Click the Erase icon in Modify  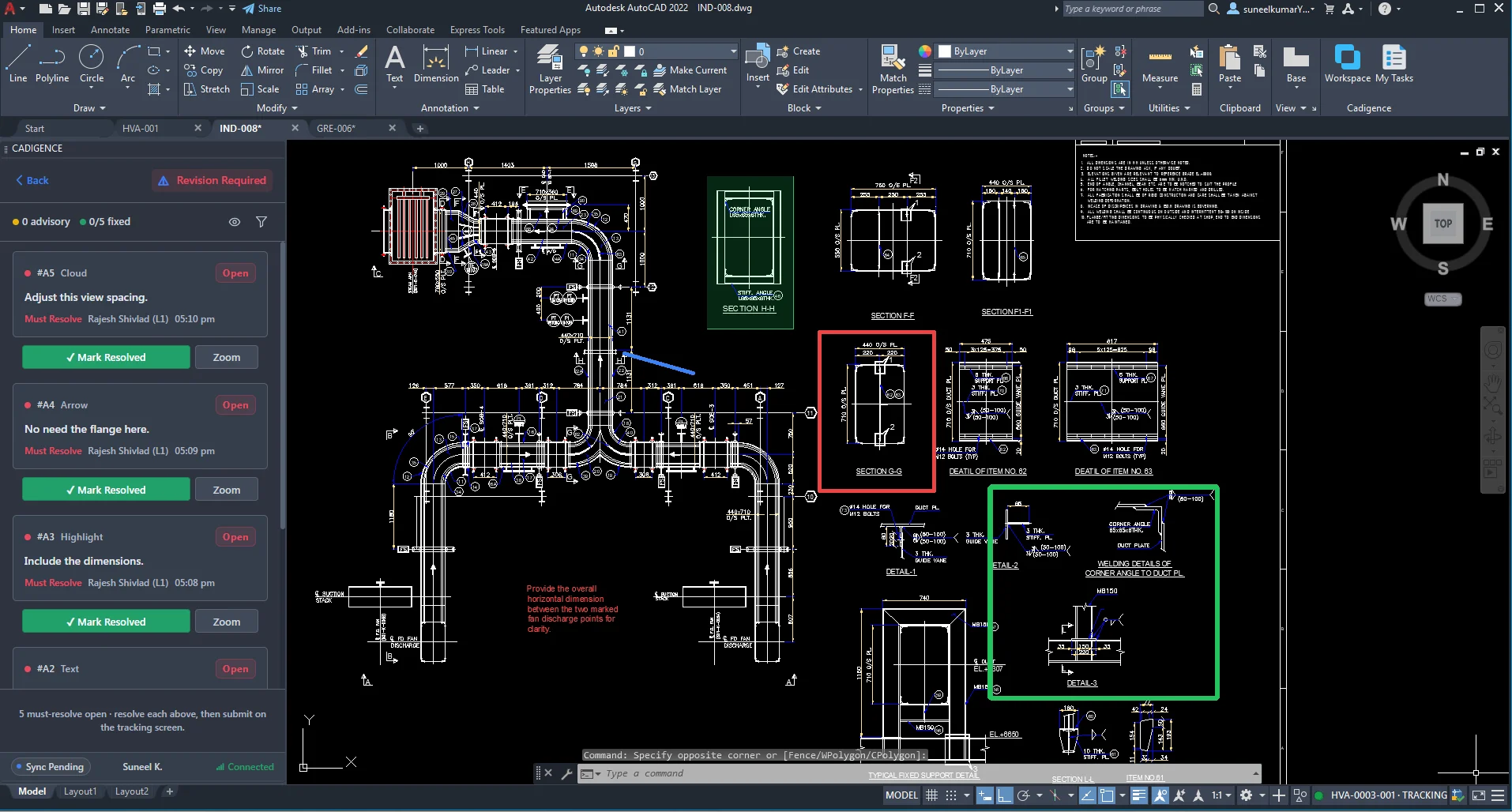pos(362,51)
